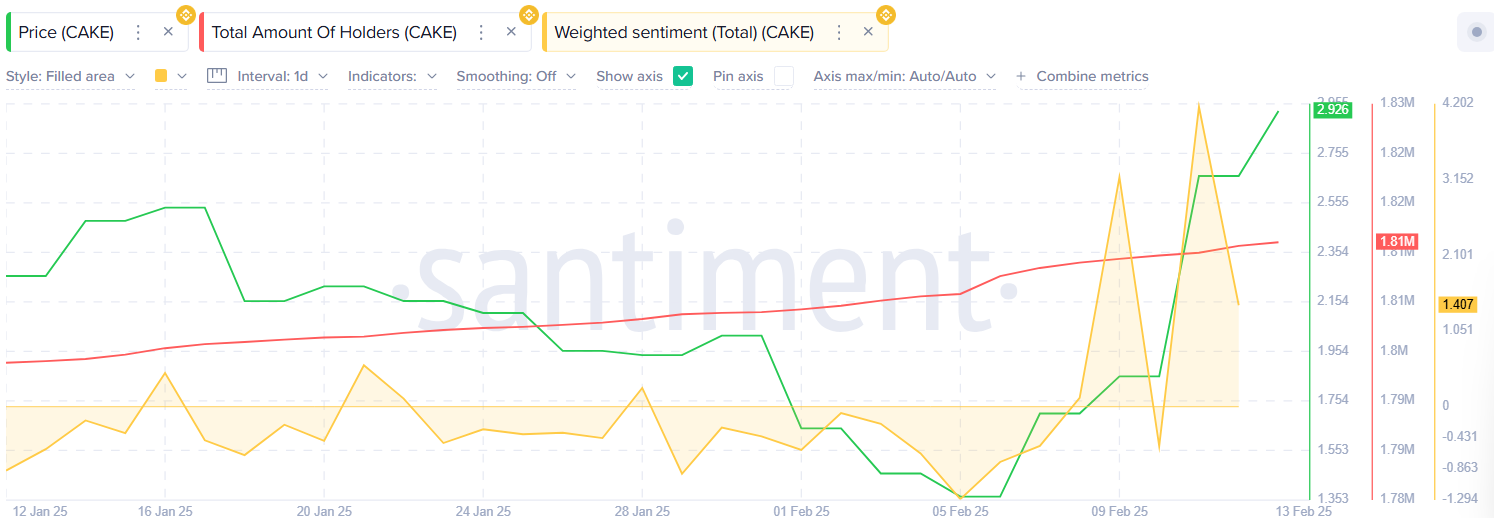Select the Weighted sentiment (Total) tab
This screenshot has width=1494, height=518.
684,32
